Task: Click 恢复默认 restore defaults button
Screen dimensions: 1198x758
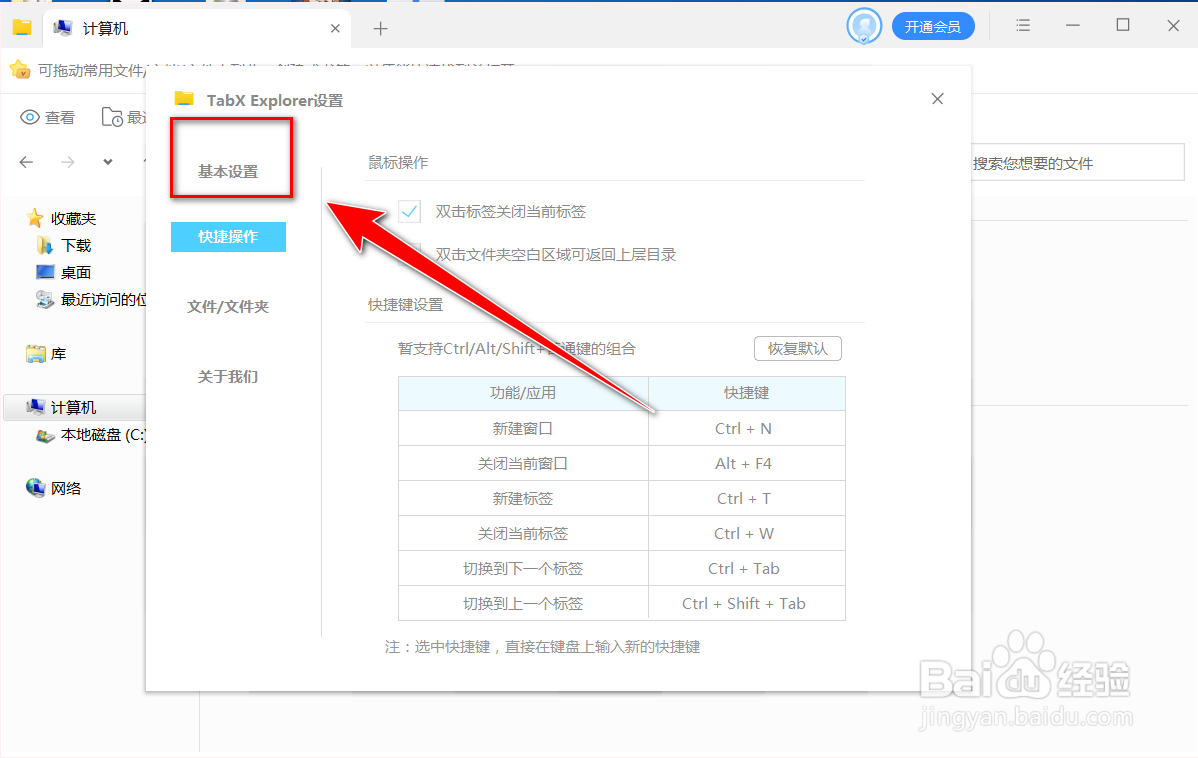Action: [x=798, y=348]
